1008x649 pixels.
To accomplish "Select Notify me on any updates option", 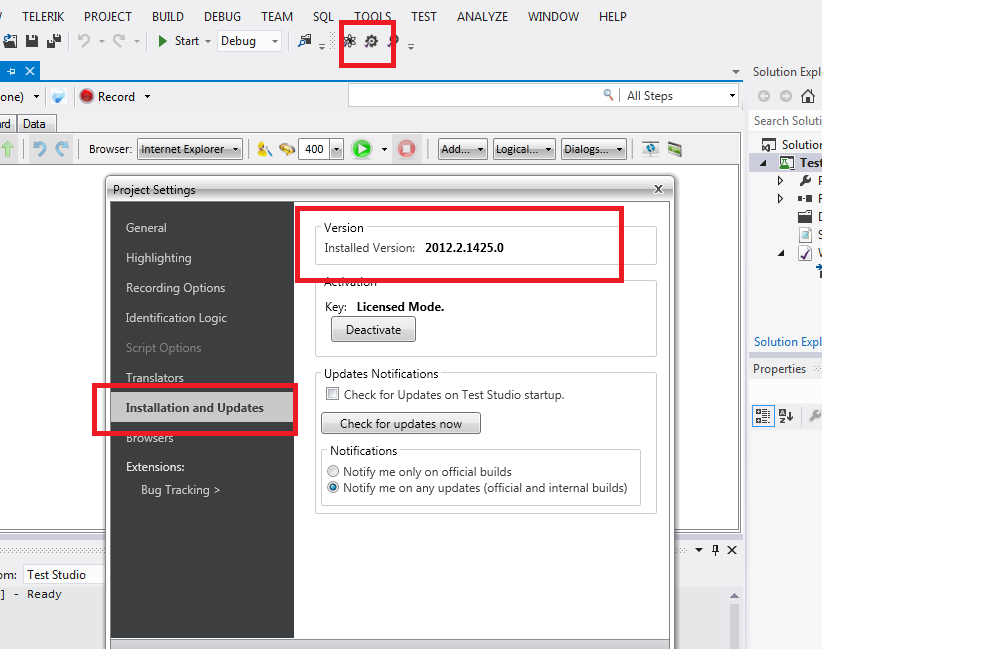I will (333, 488).
